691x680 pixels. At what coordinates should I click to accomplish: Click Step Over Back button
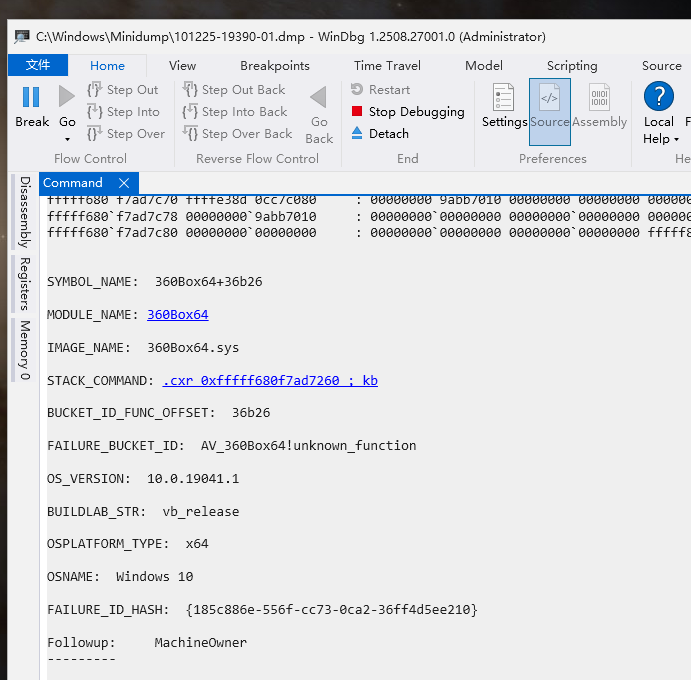pyautogui.click(x=238, y=134)
